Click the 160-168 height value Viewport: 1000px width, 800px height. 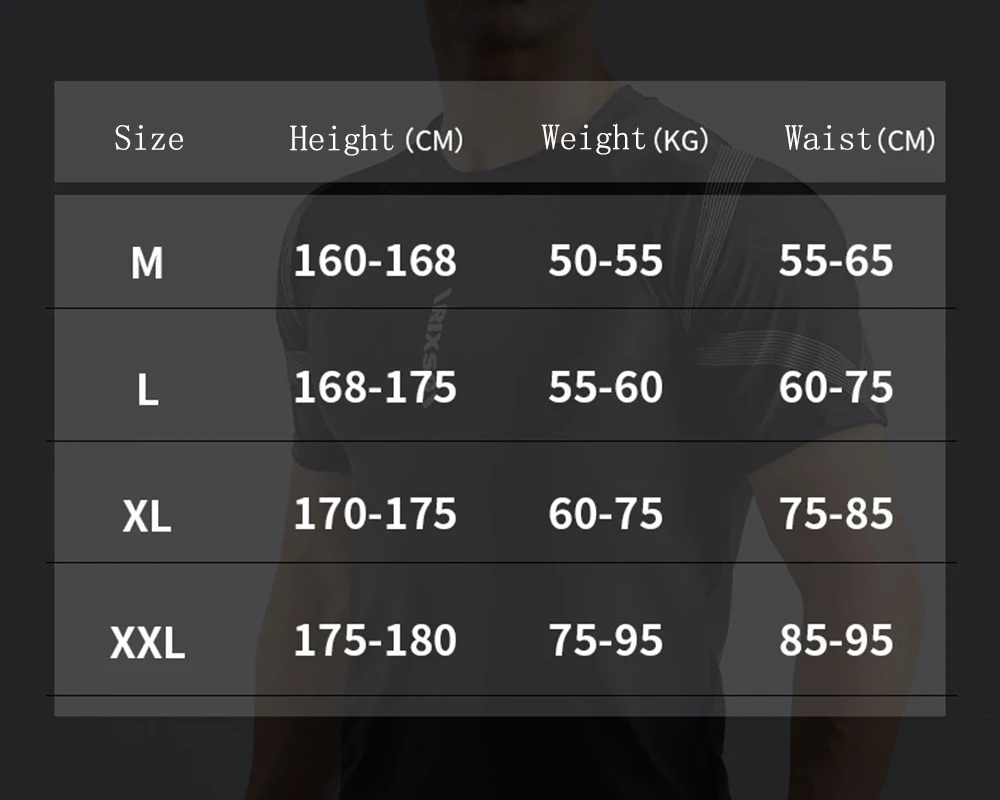click(x=375, y=260)
